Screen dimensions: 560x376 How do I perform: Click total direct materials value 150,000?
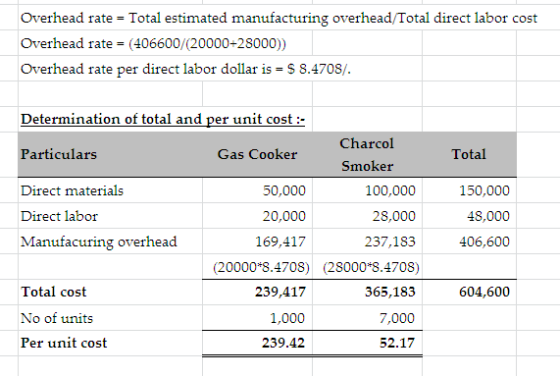(x=485, y=190)
